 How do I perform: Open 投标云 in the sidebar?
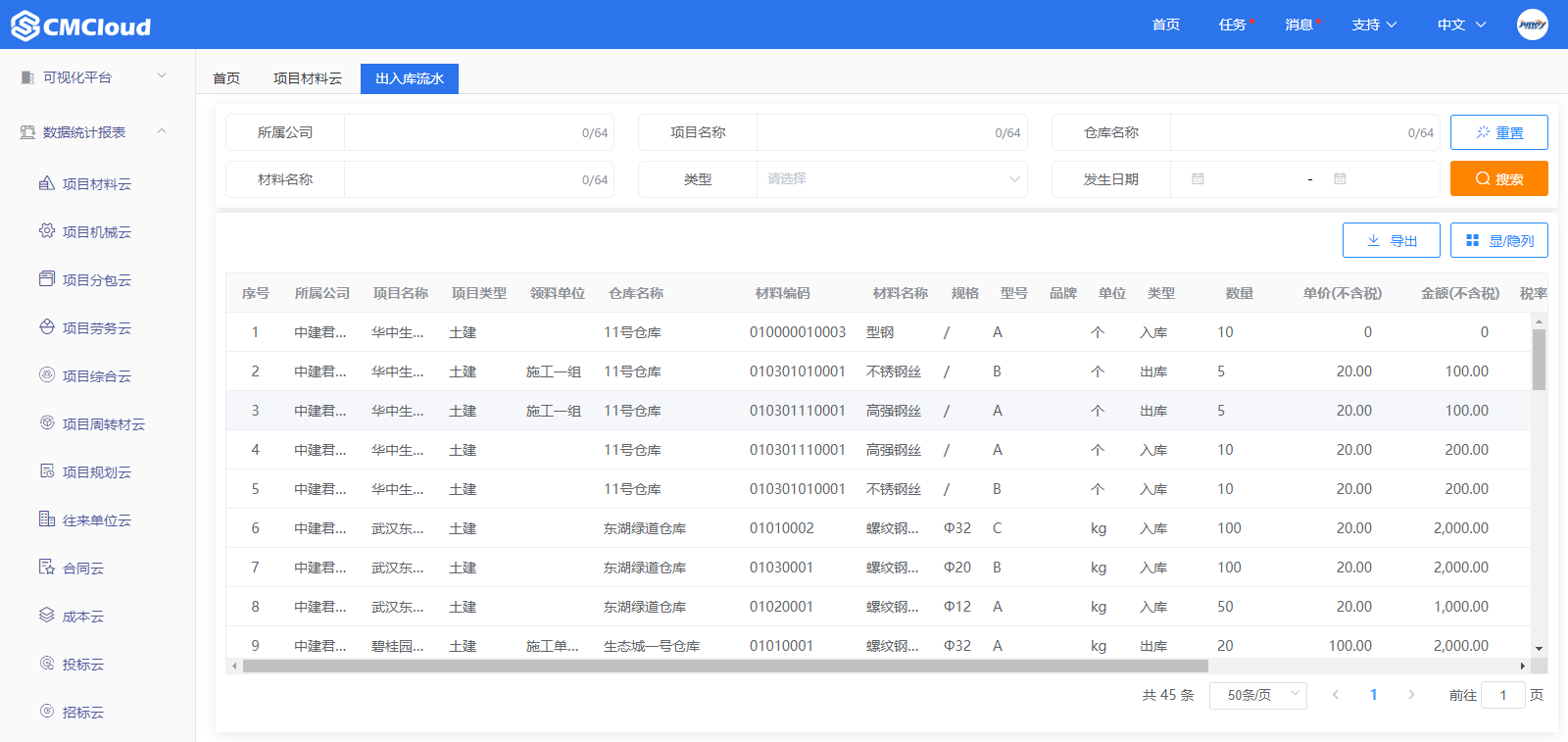[x=83, y=665]
